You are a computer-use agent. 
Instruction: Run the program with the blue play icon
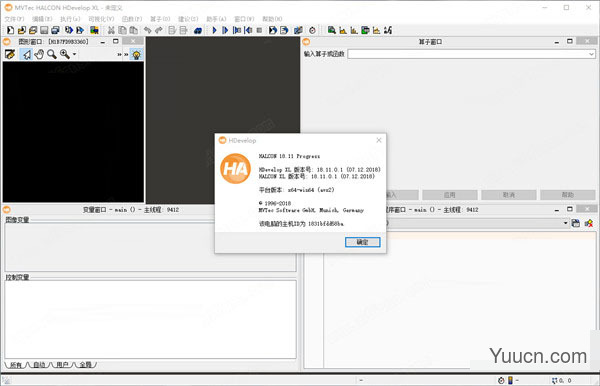(214, 30)
